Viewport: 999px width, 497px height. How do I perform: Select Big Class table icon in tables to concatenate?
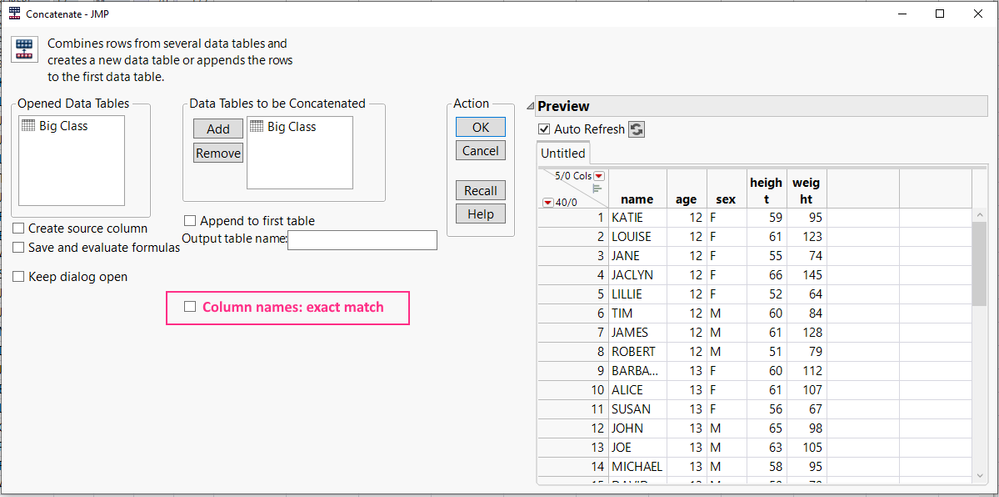tap(257, 127)
